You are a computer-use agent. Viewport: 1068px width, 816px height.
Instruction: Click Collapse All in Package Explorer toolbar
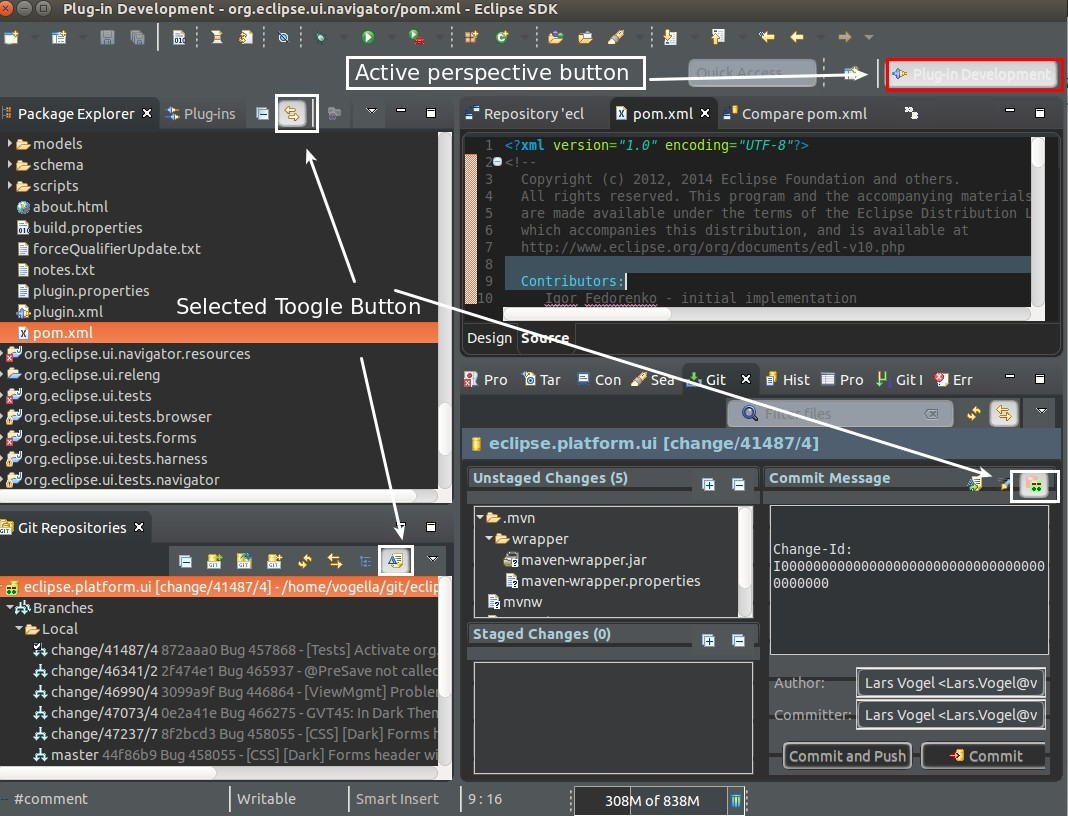[262, 113]
